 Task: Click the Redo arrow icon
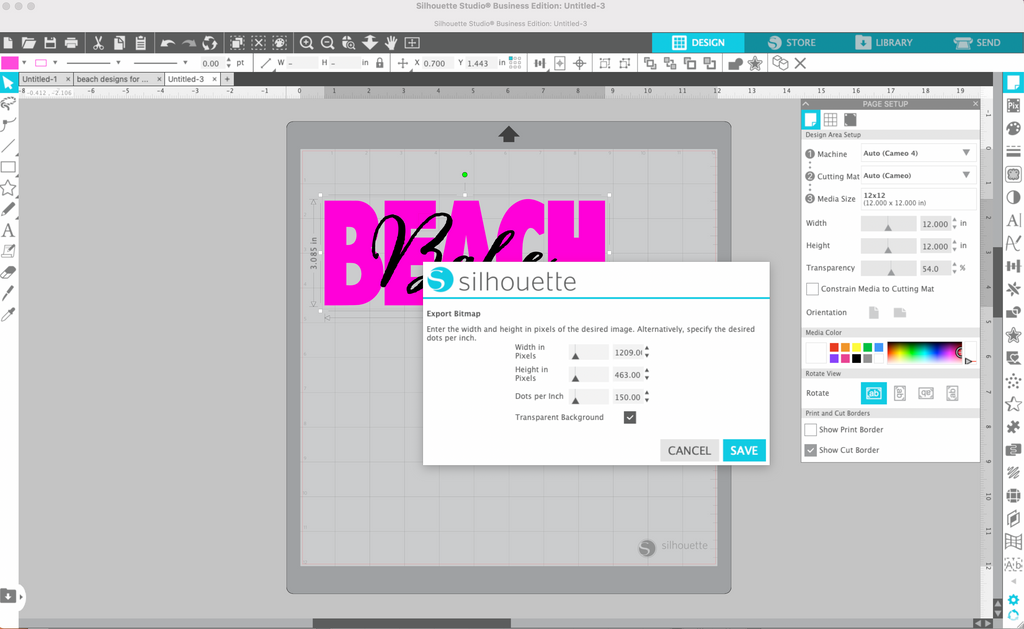click(x=189, y=43)
